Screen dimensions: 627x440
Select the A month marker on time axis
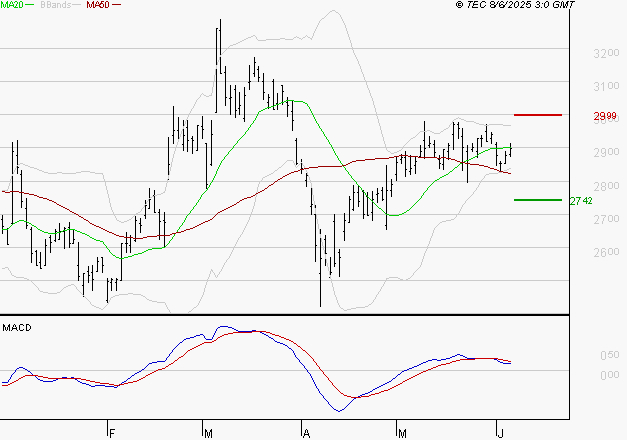pyautogui.click(x=306, y=433)
